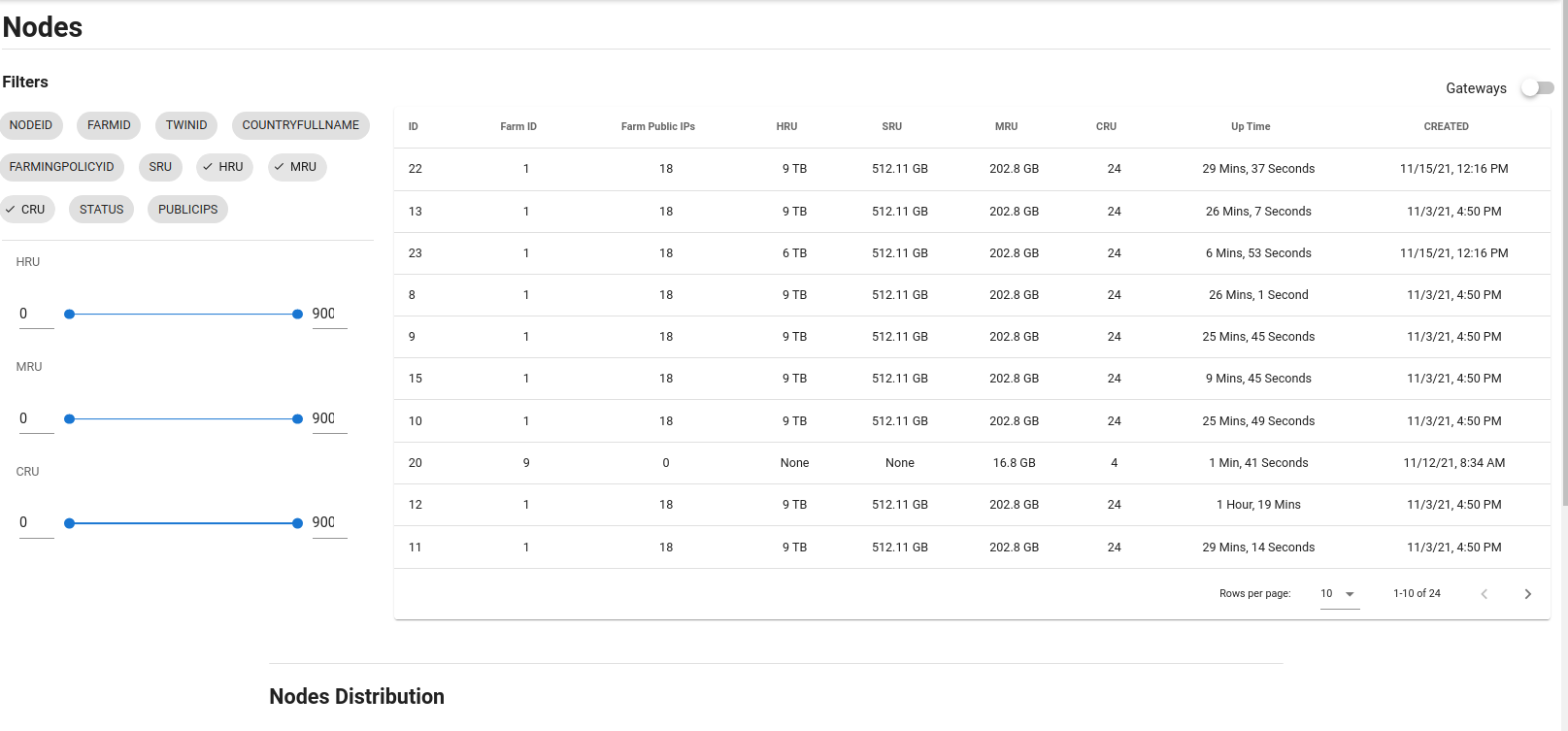Click the previous page arrow
Screen dimensions: 1568x731
click(x=1484, y=594)
